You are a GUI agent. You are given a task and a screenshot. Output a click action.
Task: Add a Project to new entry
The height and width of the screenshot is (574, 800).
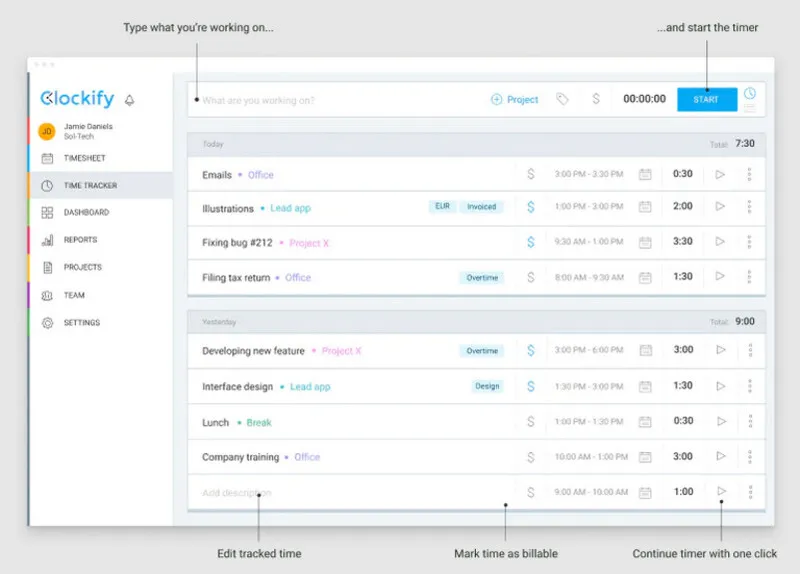click(514, 99)
